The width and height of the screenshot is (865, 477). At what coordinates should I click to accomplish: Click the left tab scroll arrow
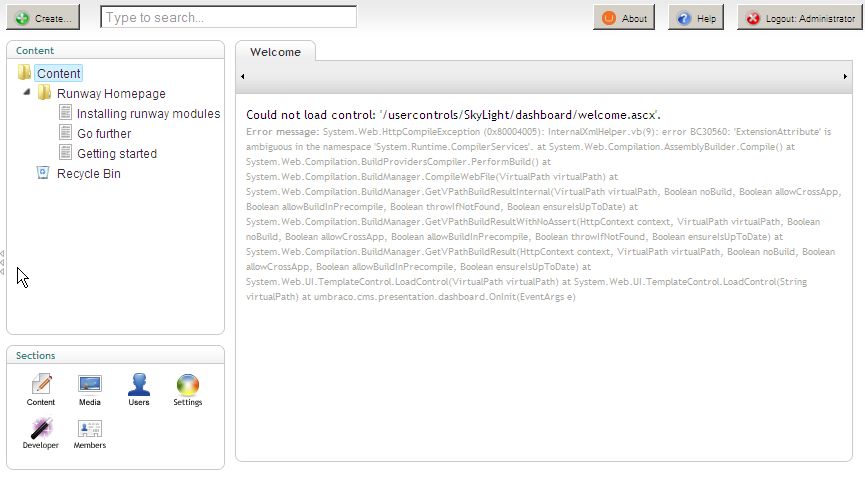tap(243, 77)
